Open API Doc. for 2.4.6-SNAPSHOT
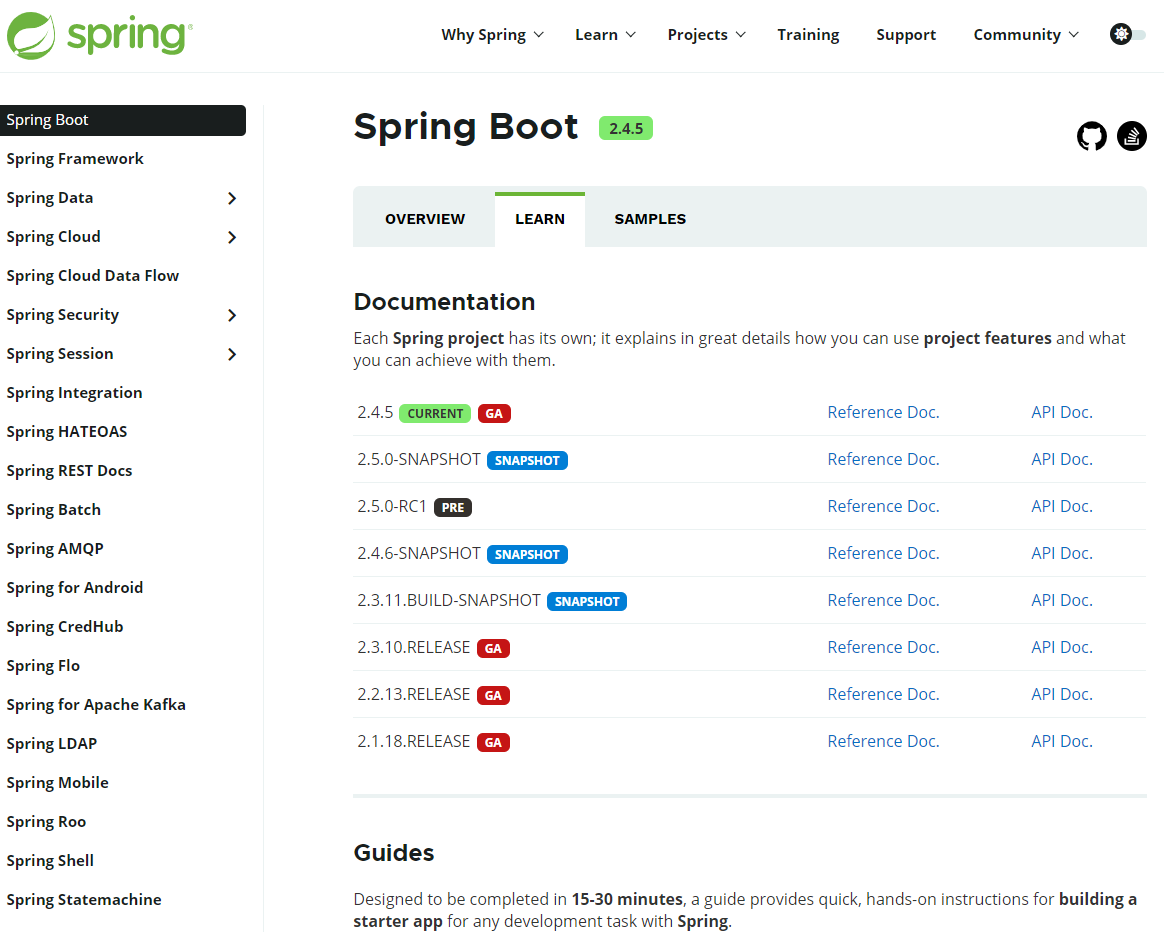The image size is (1164, 932). coord(1062,553)
